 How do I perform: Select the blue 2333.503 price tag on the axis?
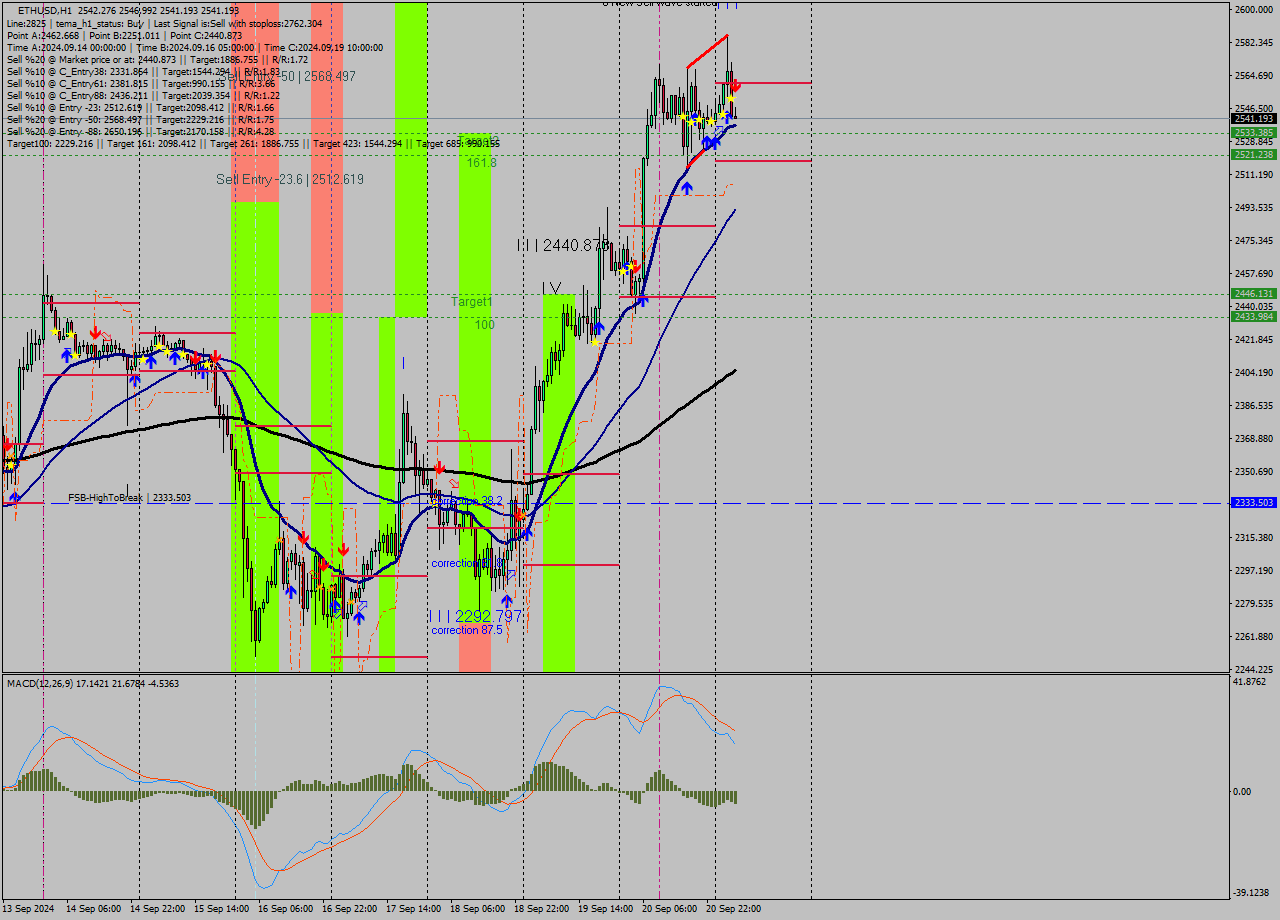coord(1253,504)
